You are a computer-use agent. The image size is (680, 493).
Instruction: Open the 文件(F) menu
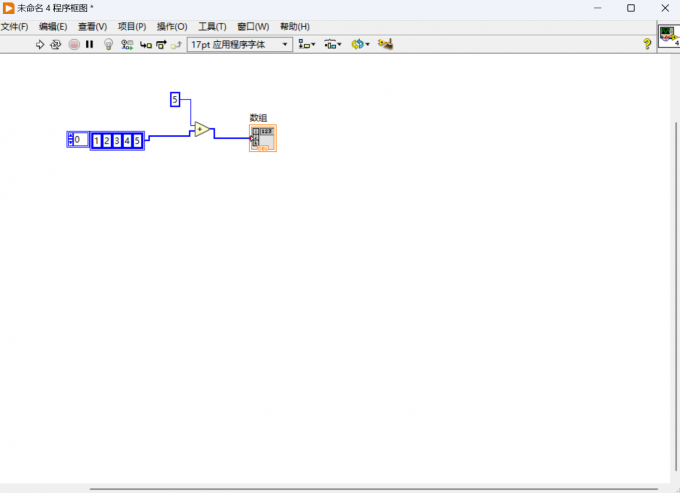coord(14,27)
